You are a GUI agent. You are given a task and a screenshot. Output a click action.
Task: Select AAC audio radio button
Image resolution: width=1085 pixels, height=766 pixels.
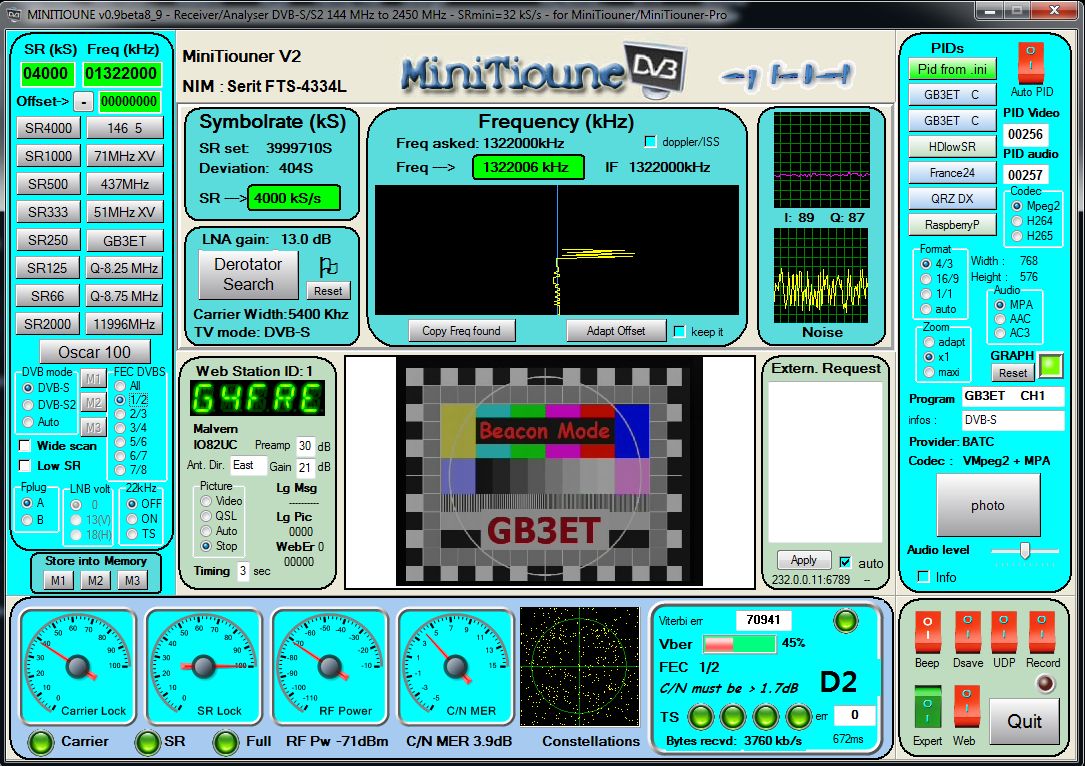click(1000, 319)
